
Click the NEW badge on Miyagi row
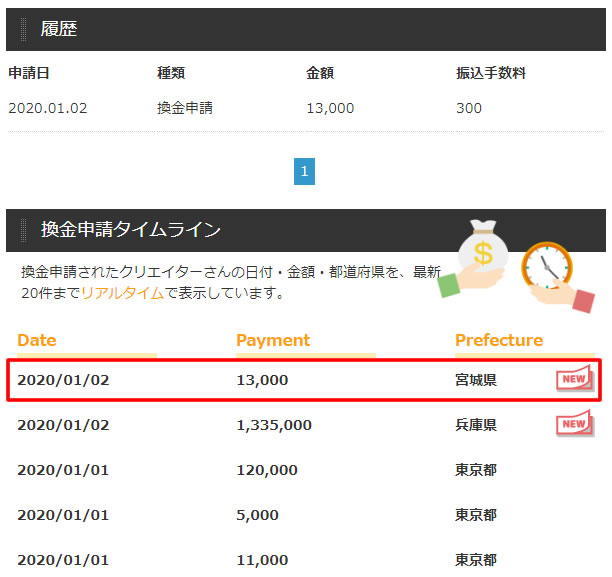click(574, 380)
